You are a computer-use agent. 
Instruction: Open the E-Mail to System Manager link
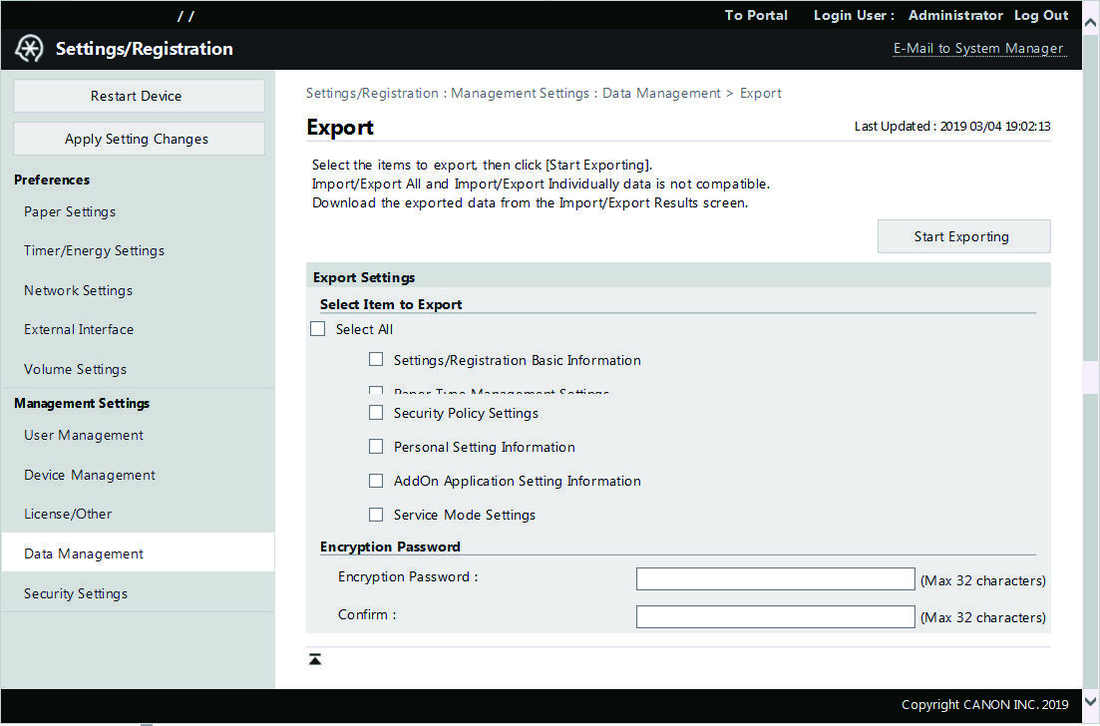point(979,48)
